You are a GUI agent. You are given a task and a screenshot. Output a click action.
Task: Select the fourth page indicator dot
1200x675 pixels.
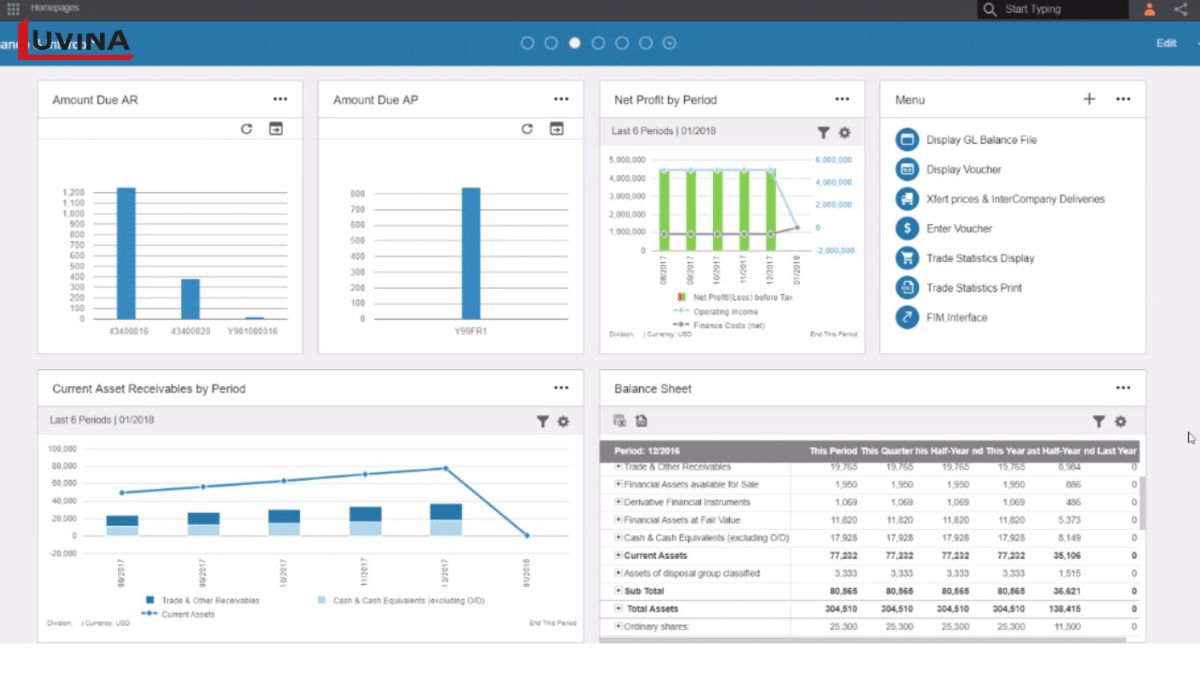(598, 43)
